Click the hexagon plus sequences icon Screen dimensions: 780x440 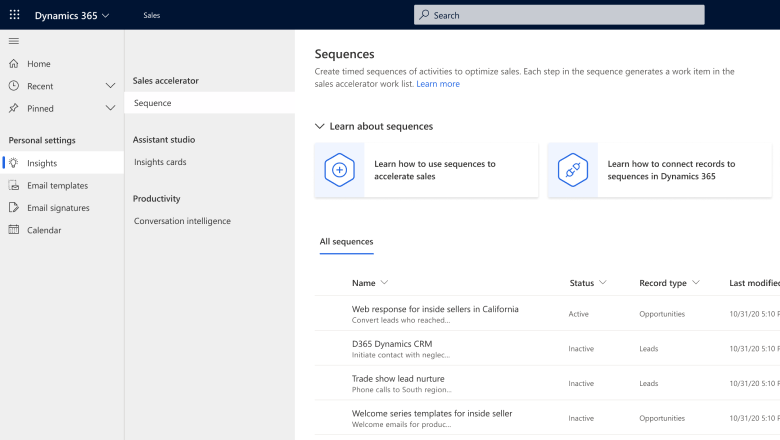tap(339, 170)
